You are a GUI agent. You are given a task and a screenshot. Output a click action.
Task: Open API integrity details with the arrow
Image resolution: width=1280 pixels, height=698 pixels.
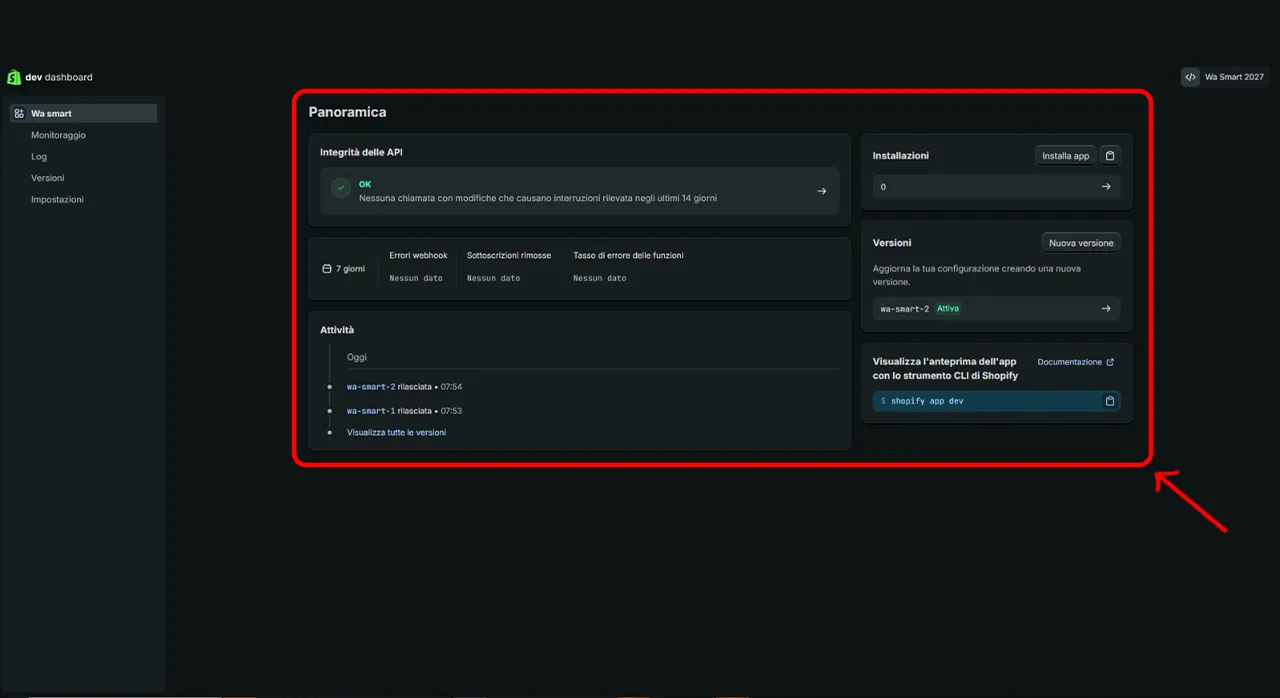click(x=821, y=191)
